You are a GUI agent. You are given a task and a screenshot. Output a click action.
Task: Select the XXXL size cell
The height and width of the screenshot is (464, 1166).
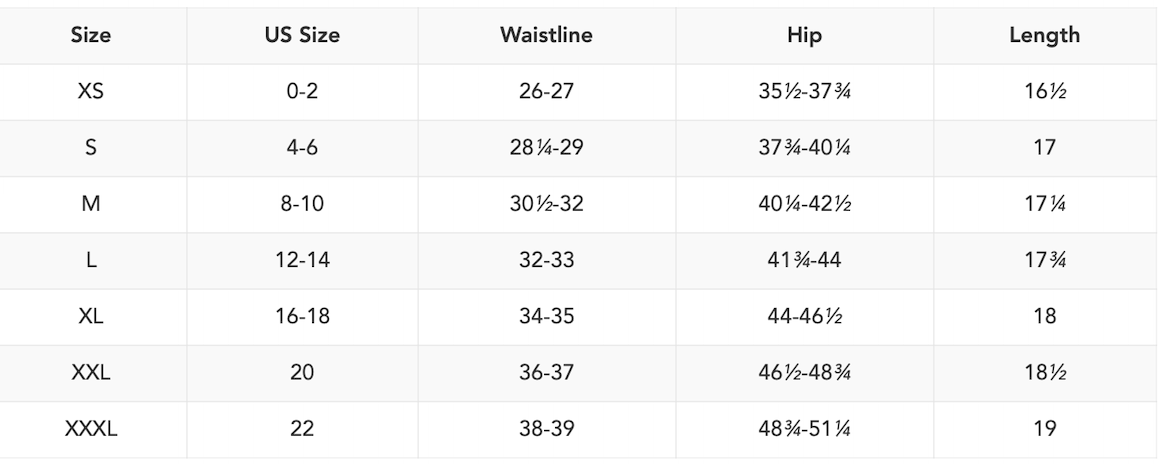click(x=91, y=429)
